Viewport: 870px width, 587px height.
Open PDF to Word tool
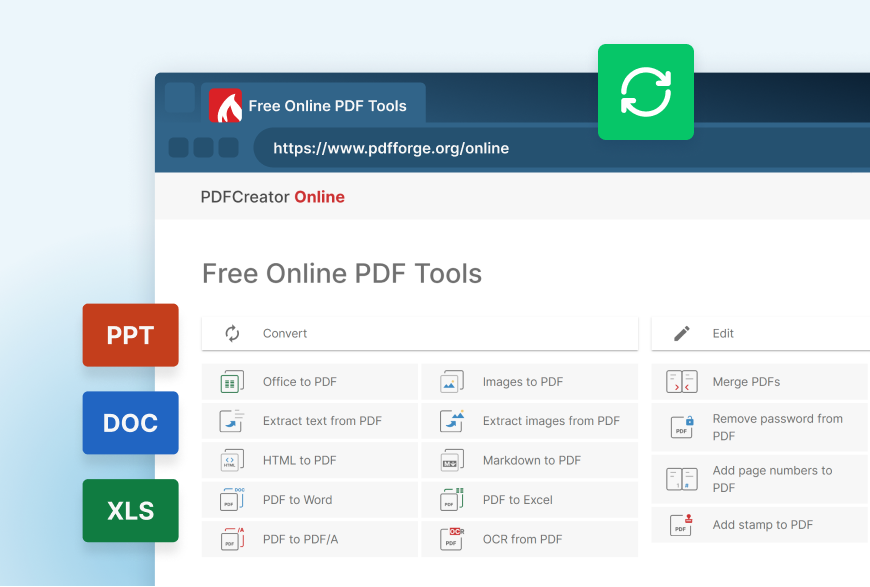click(x=310, y=500)
